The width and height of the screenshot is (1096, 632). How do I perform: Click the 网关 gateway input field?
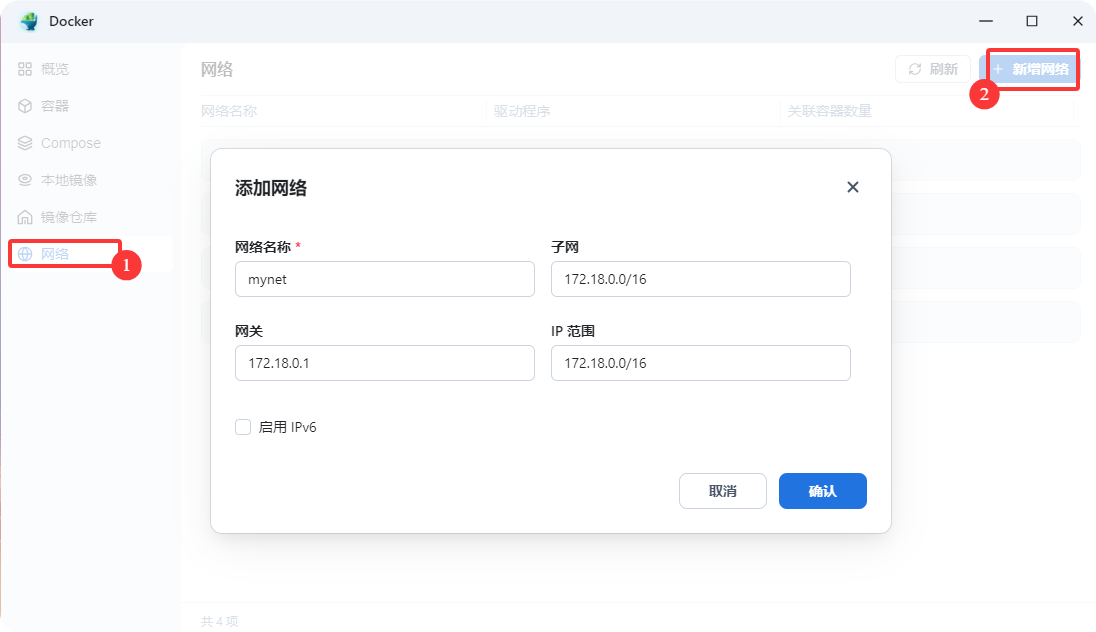[384, 364]
